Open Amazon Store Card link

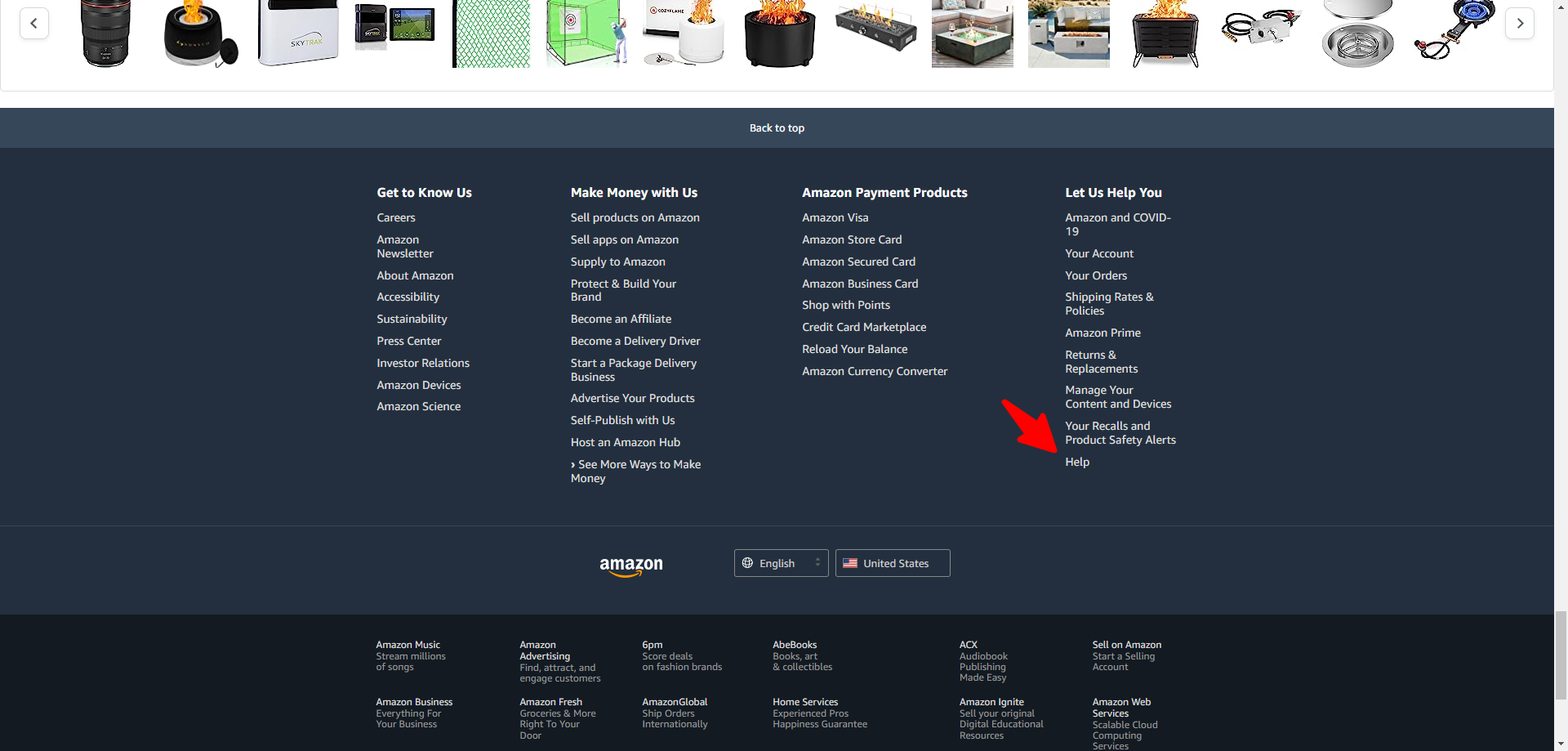click(852, 239)
